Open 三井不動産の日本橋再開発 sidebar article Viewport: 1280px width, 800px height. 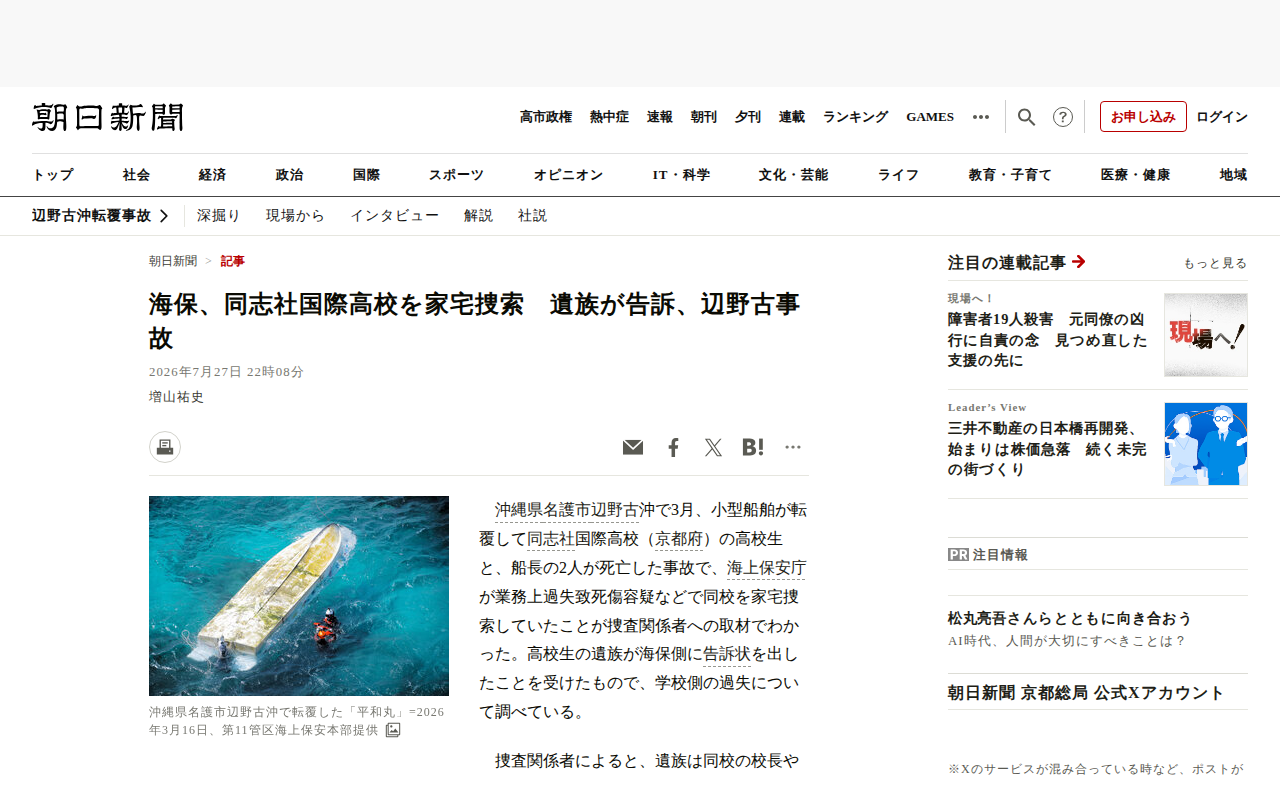tap(1048, 450)
